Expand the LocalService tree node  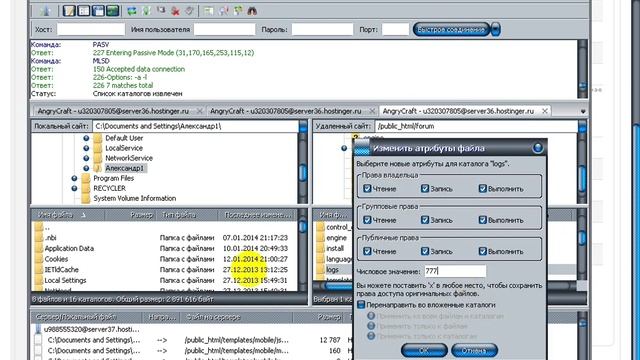(x=86, y=148)
